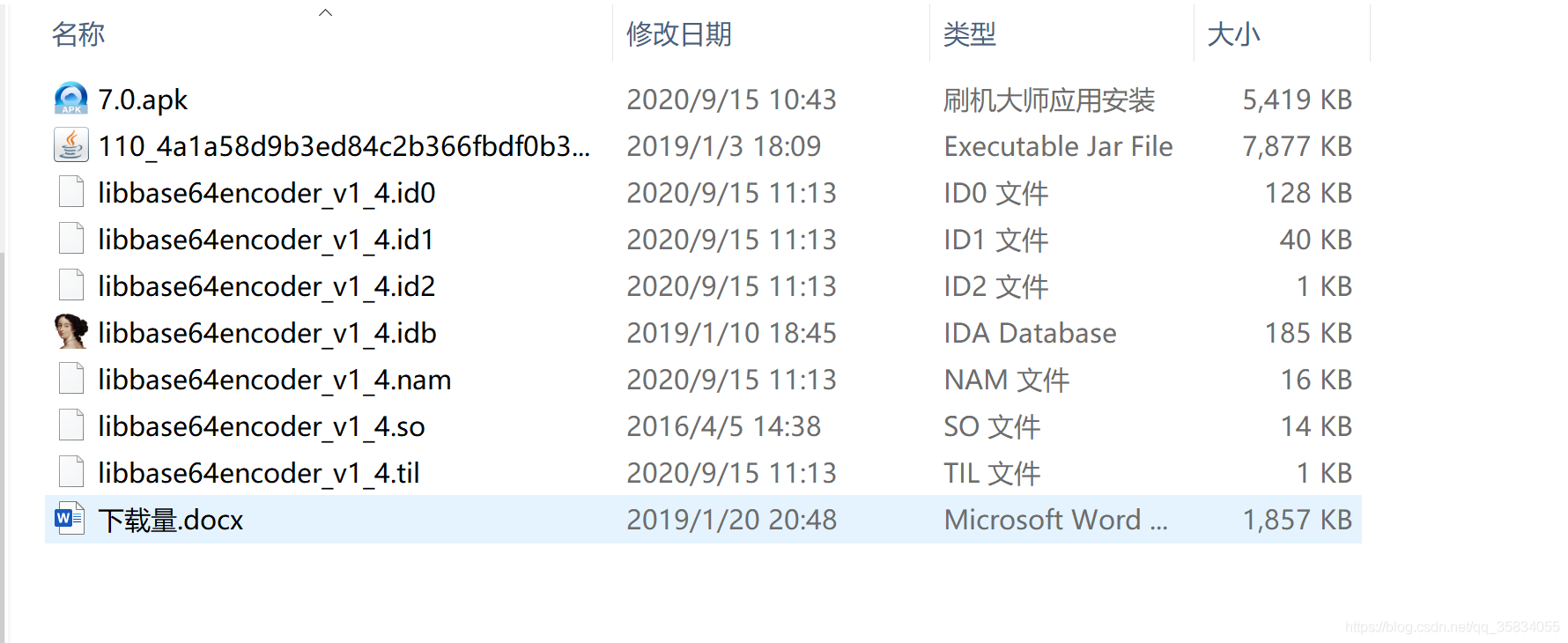
Task: Click the blank icon of libbase64encoder_v1_4.id0
Action: pos(70,192)
